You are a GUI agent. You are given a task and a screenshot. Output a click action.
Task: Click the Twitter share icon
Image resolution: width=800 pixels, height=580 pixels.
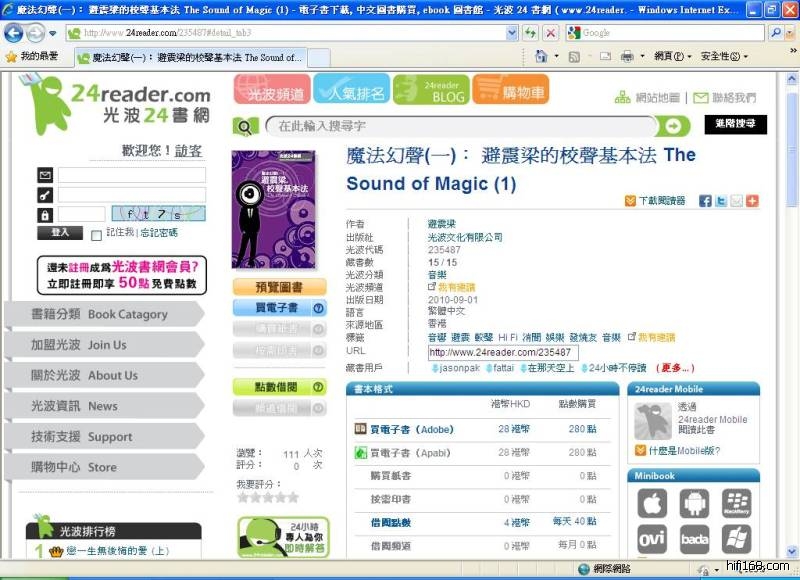tap(721, 201)
